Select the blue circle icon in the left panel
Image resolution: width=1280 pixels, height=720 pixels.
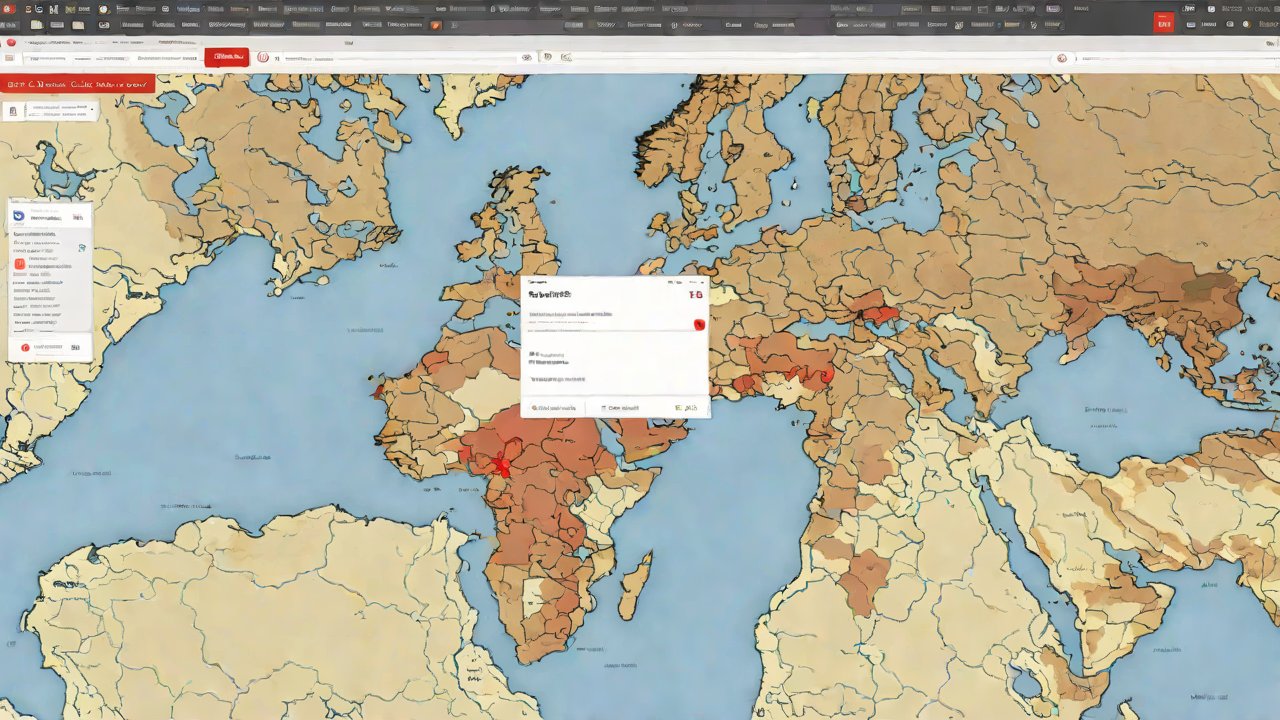[19, 216]
